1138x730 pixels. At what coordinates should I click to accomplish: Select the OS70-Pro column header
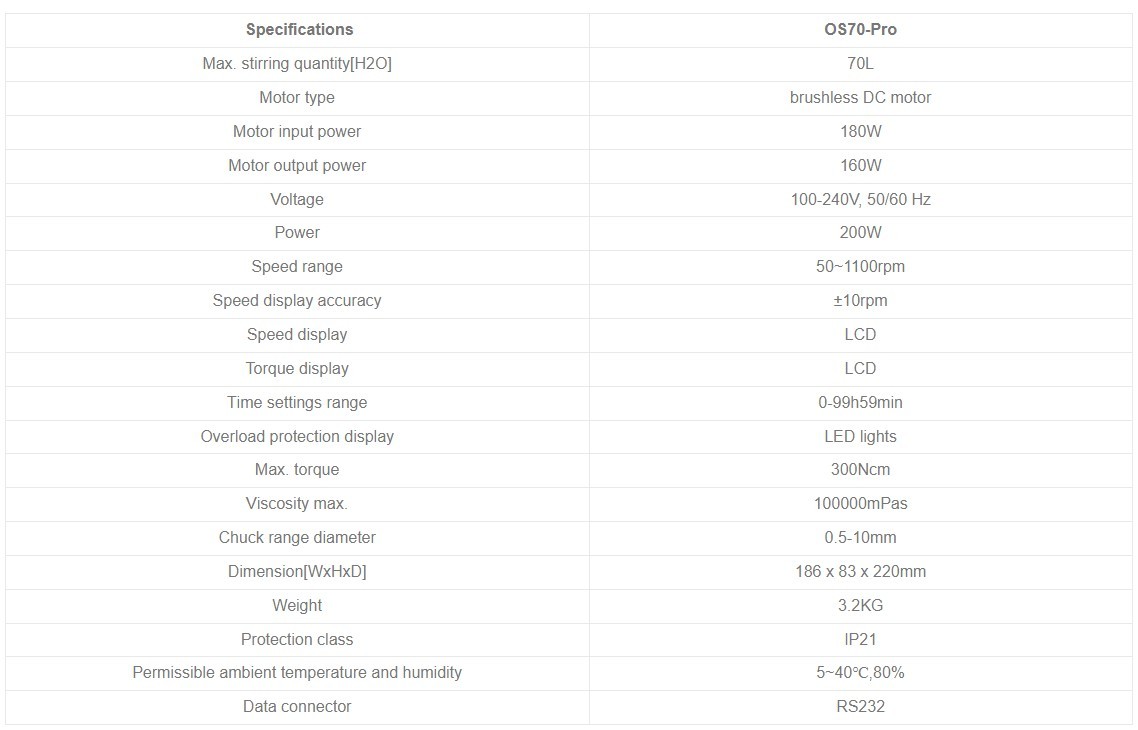(x=860, y=30)
